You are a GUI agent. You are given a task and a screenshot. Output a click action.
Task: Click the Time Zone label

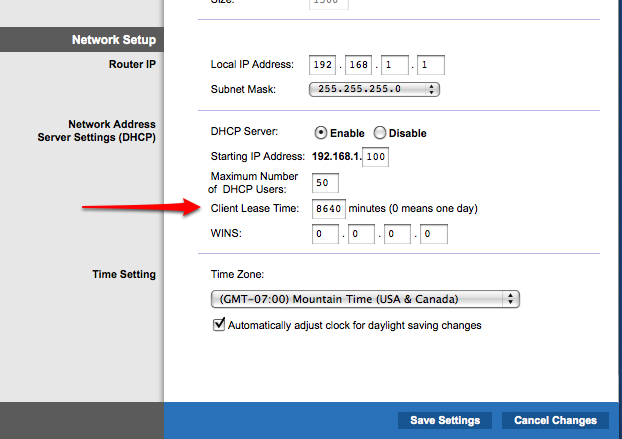click(x=237, y=274)
